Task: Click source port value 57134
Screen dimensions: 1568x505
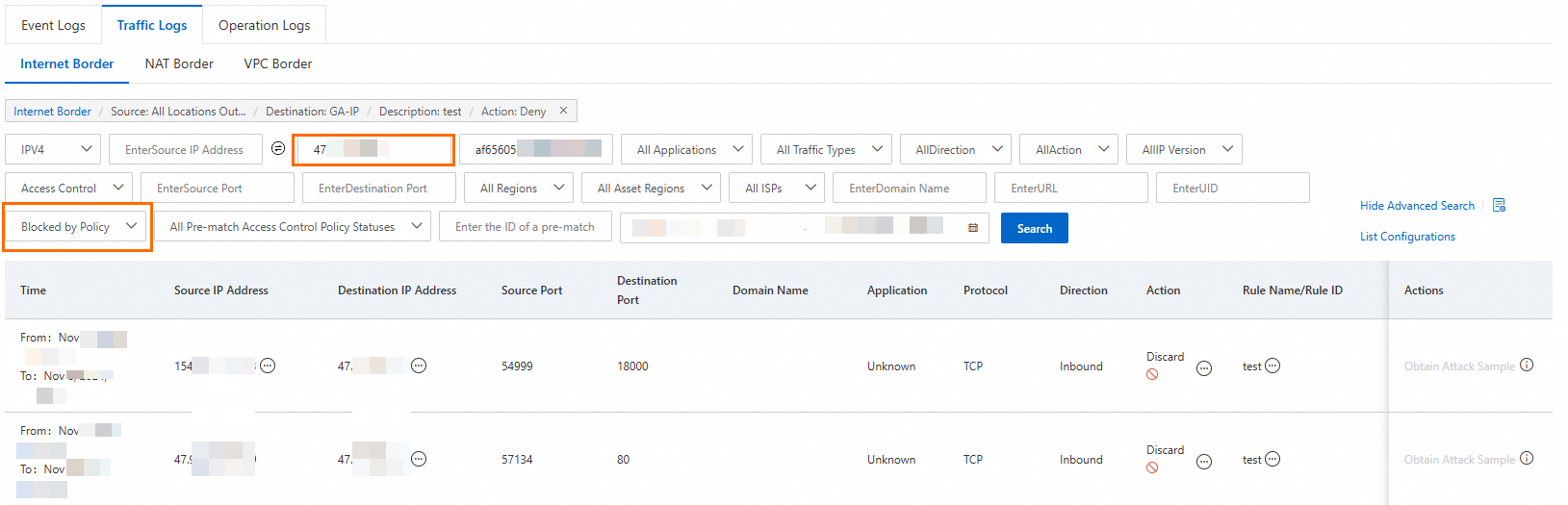Action: 517,459
